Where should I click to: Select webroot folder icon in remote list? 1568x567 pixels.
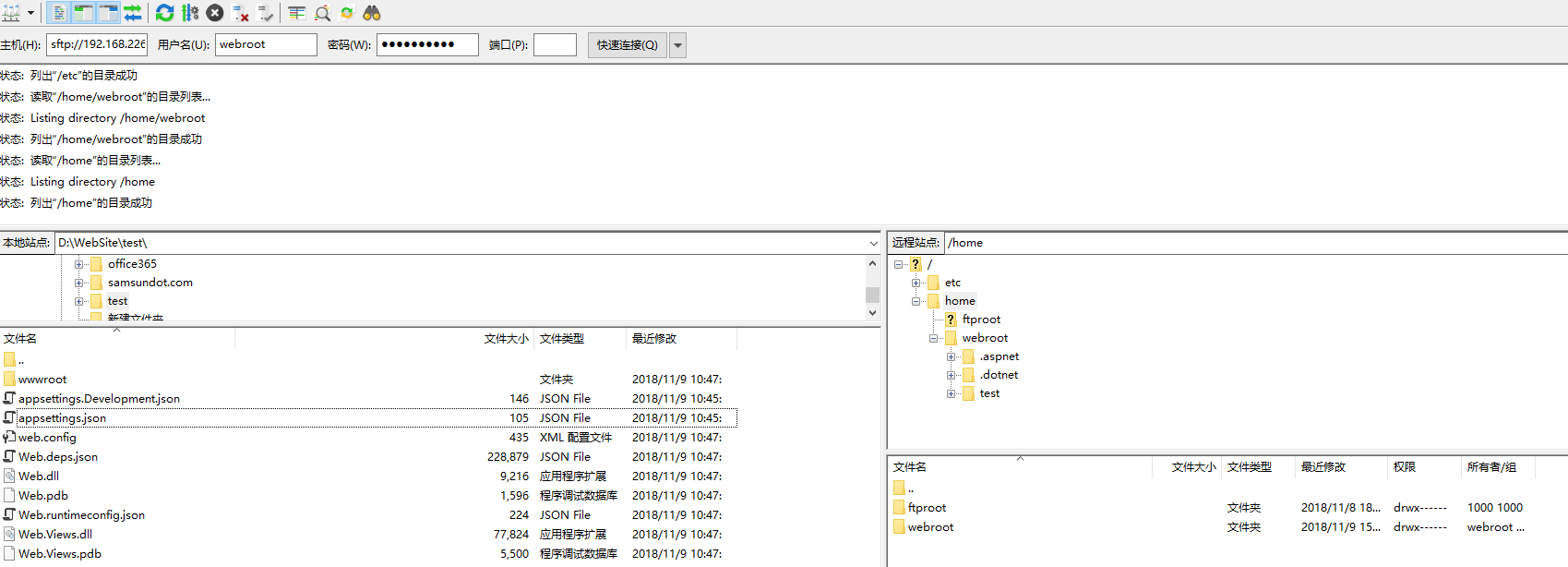899,526
